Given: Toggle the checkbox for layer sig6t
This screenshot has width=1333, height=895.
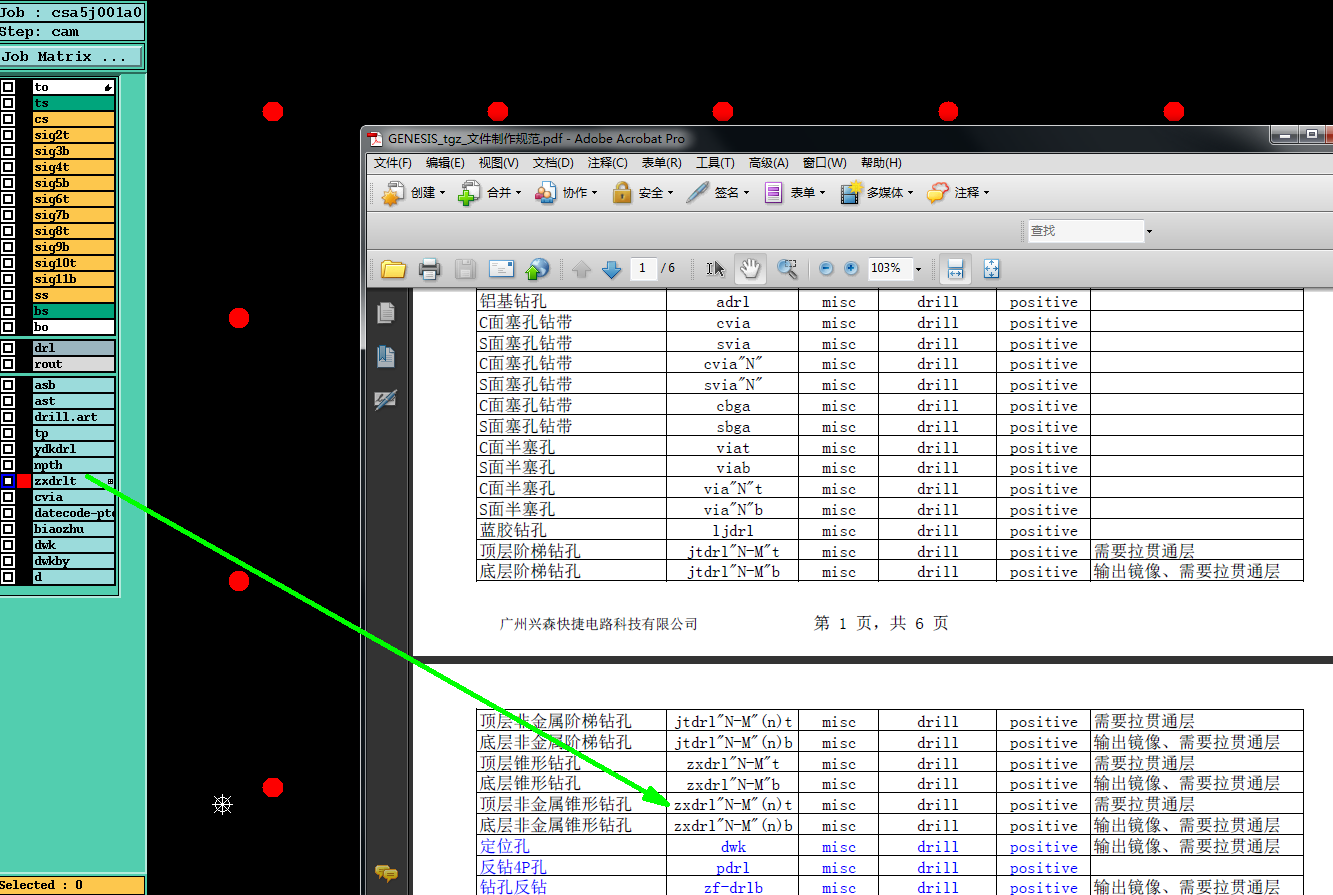Looking at the screenshot, I should click(8, 199).
